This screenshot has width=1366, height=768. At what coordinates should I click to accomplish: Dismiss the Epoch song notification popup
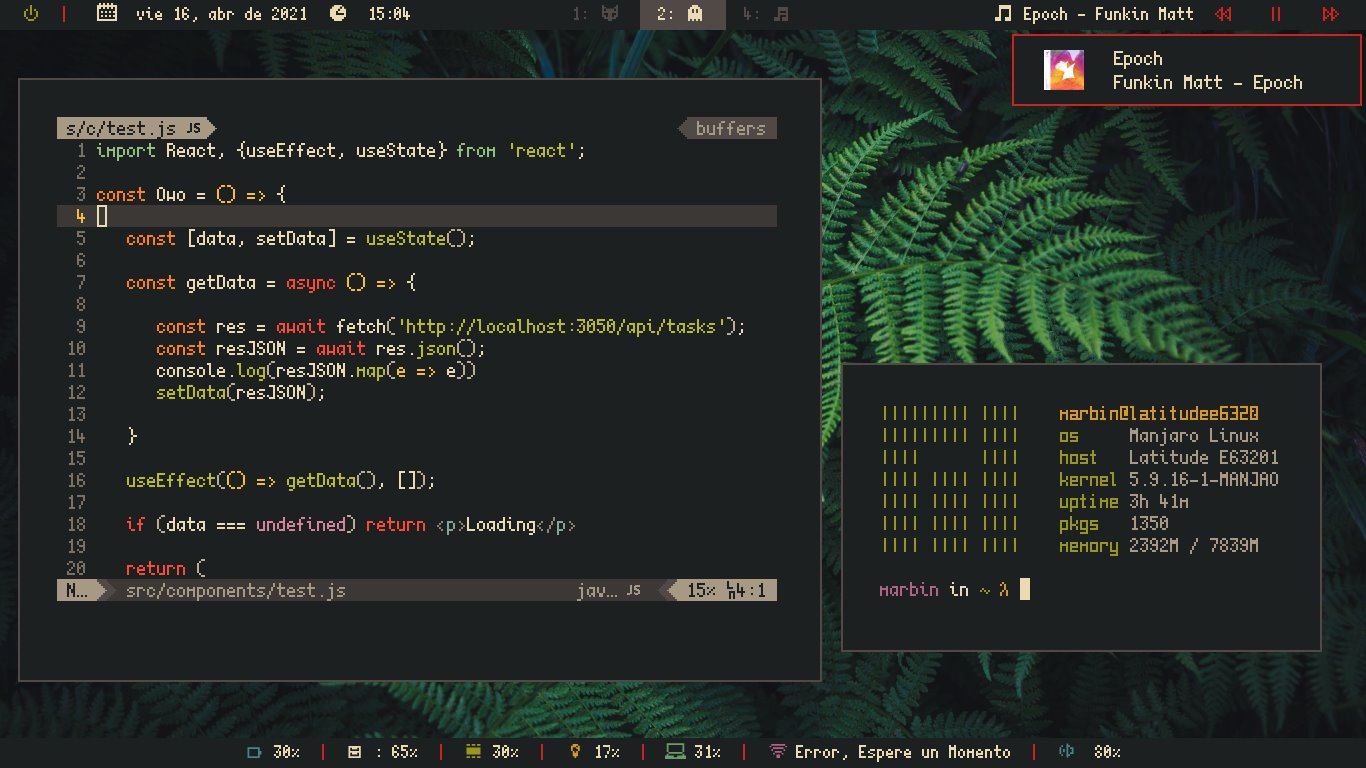pos(1187,70)
